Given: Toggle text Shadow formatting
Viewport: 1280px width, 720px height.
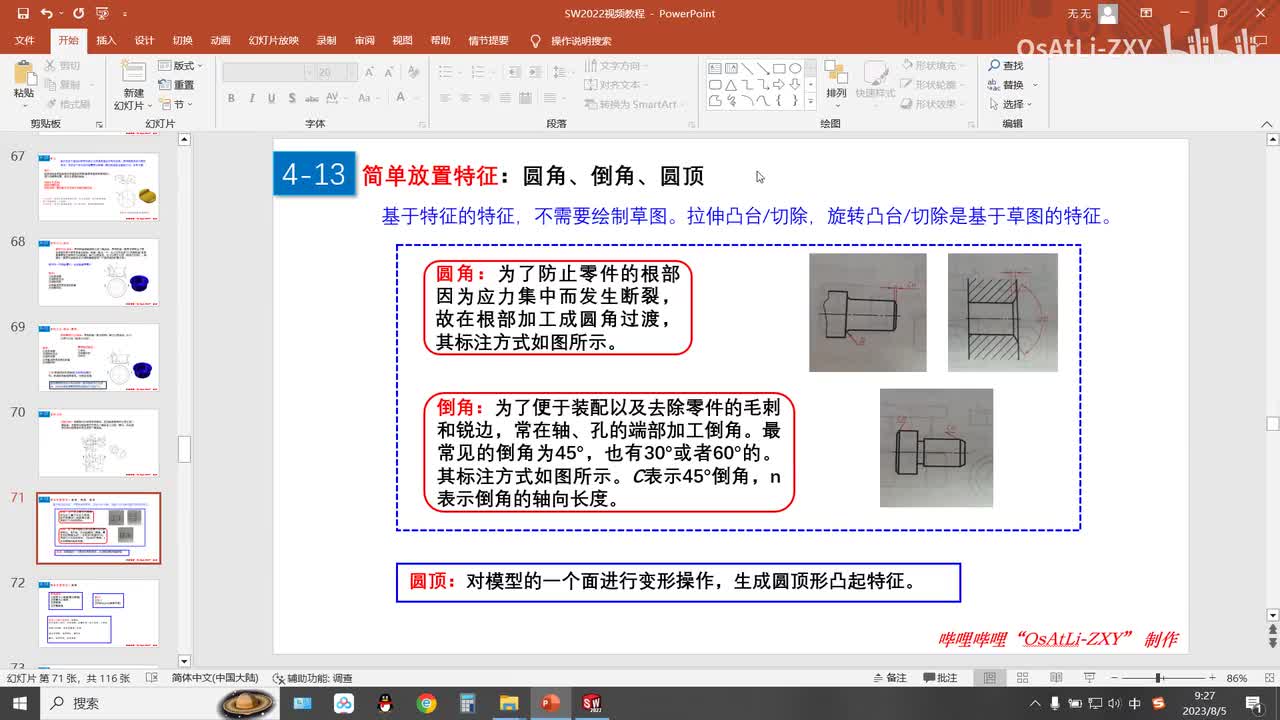Looking at the screenshot, I should point(291,98).
